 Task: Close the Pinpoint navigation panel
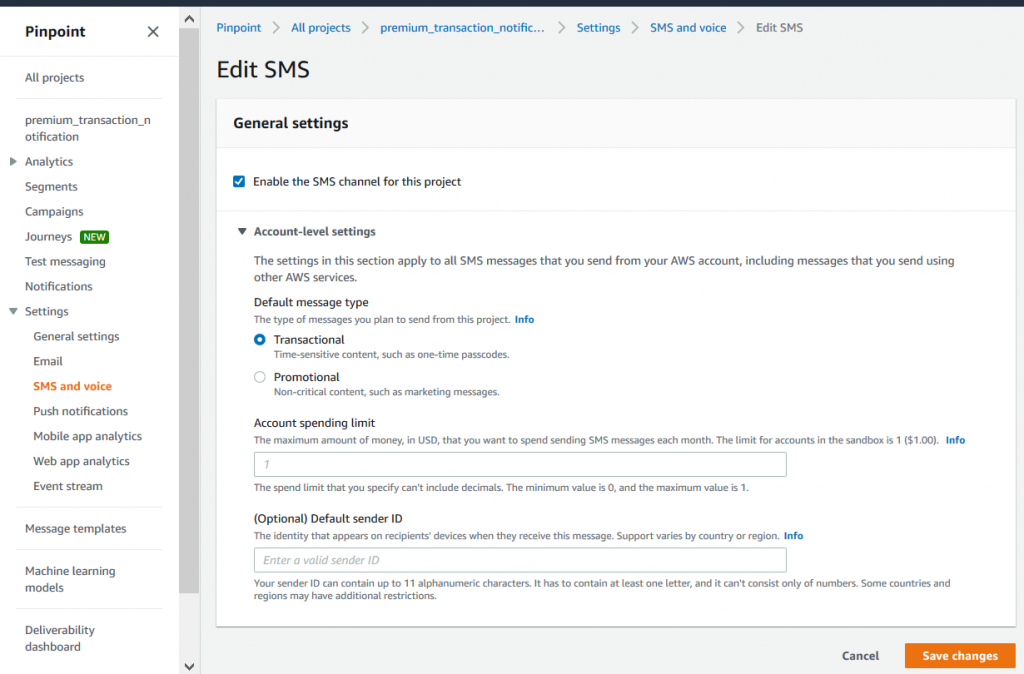pos(153,31)
